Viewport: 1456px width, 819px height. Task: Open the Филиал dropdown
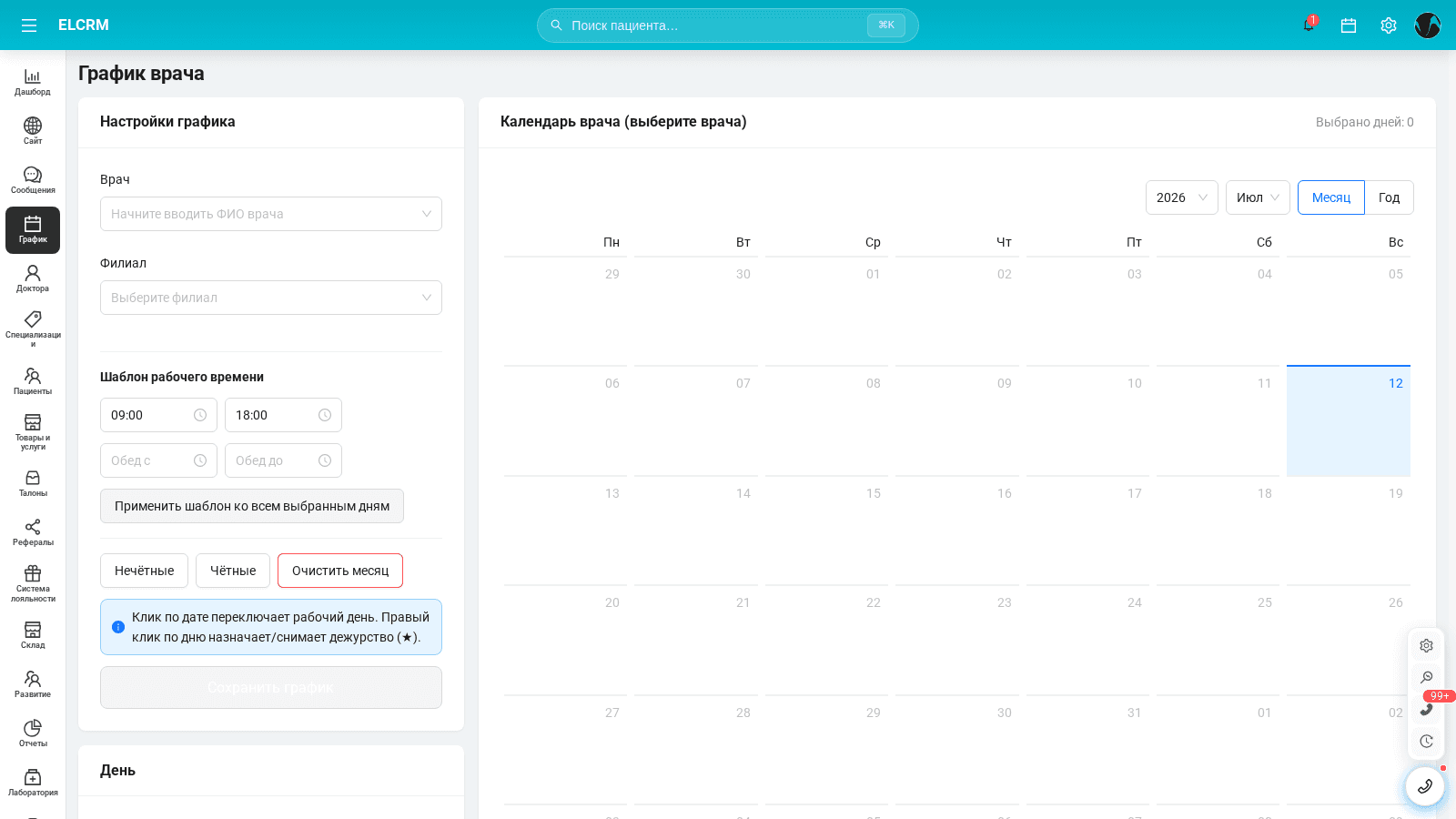click(x=271, y=298)
